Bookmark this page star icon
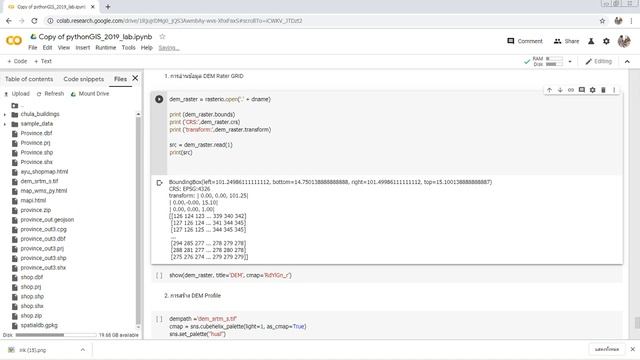The height and width of the screenshot is (360, 640). point(602,21)
